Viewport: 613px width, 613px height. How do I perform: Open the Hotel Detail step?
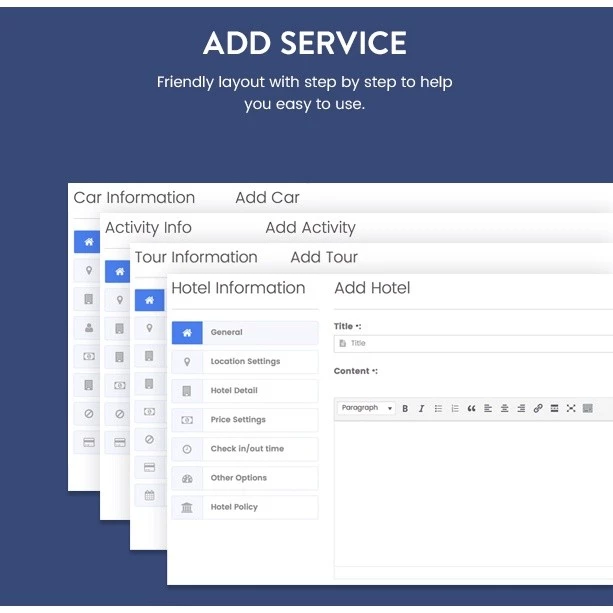245,391
